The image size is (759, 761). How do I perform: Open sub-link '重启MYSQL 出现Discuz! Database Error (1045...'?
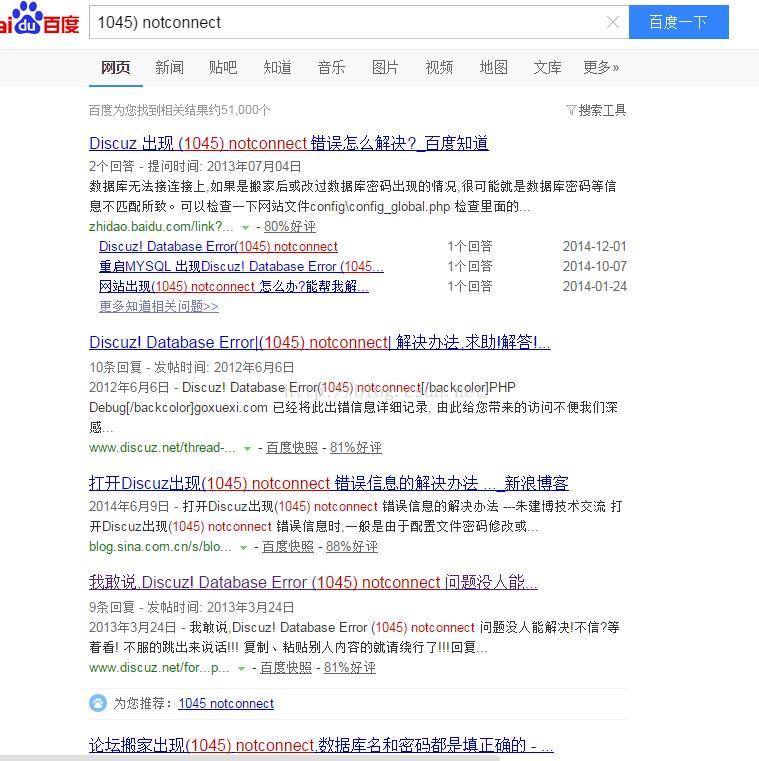tap(241, 266)
